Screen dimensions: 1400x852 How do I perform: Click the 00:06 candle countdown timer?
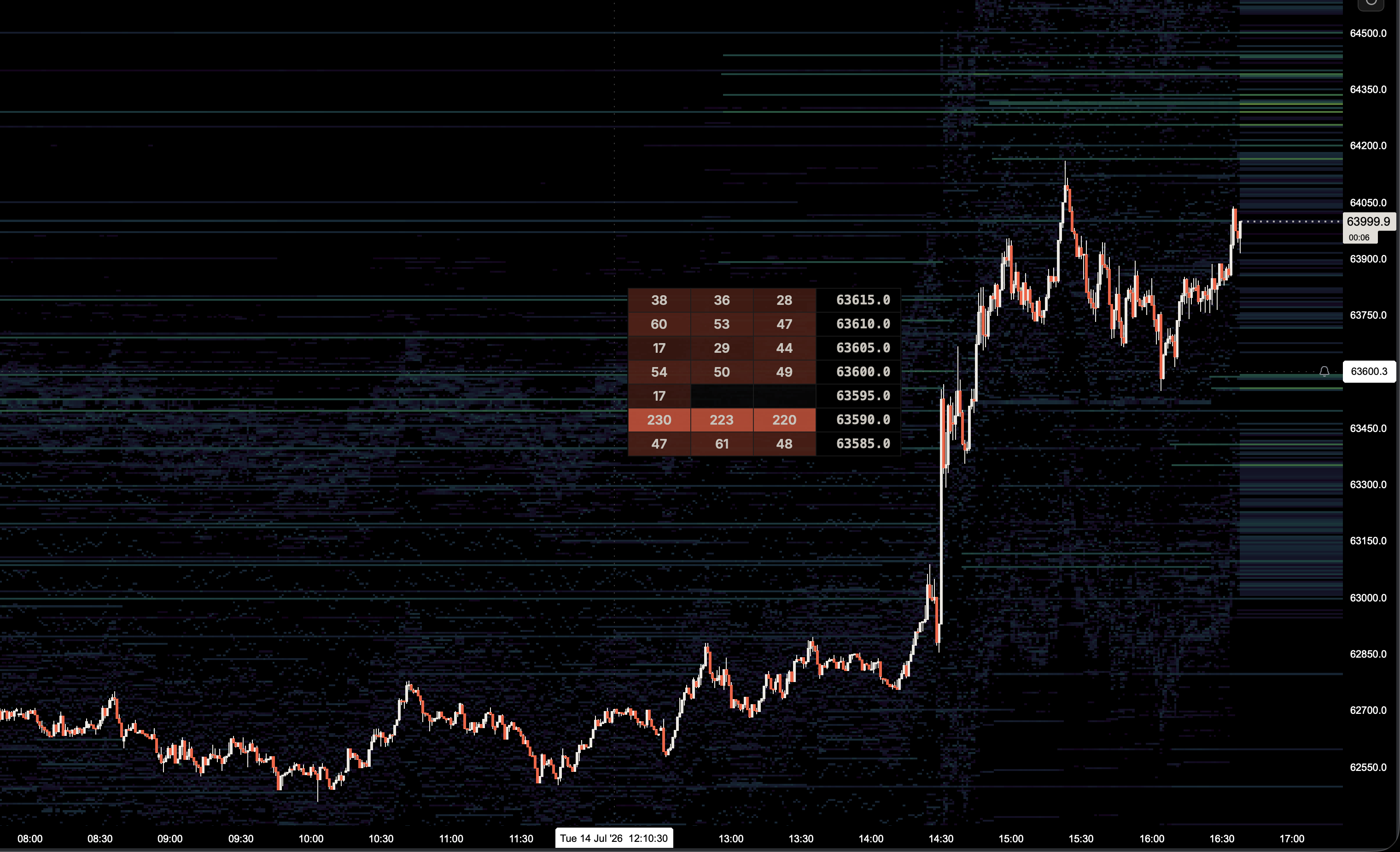(1359, 238)
